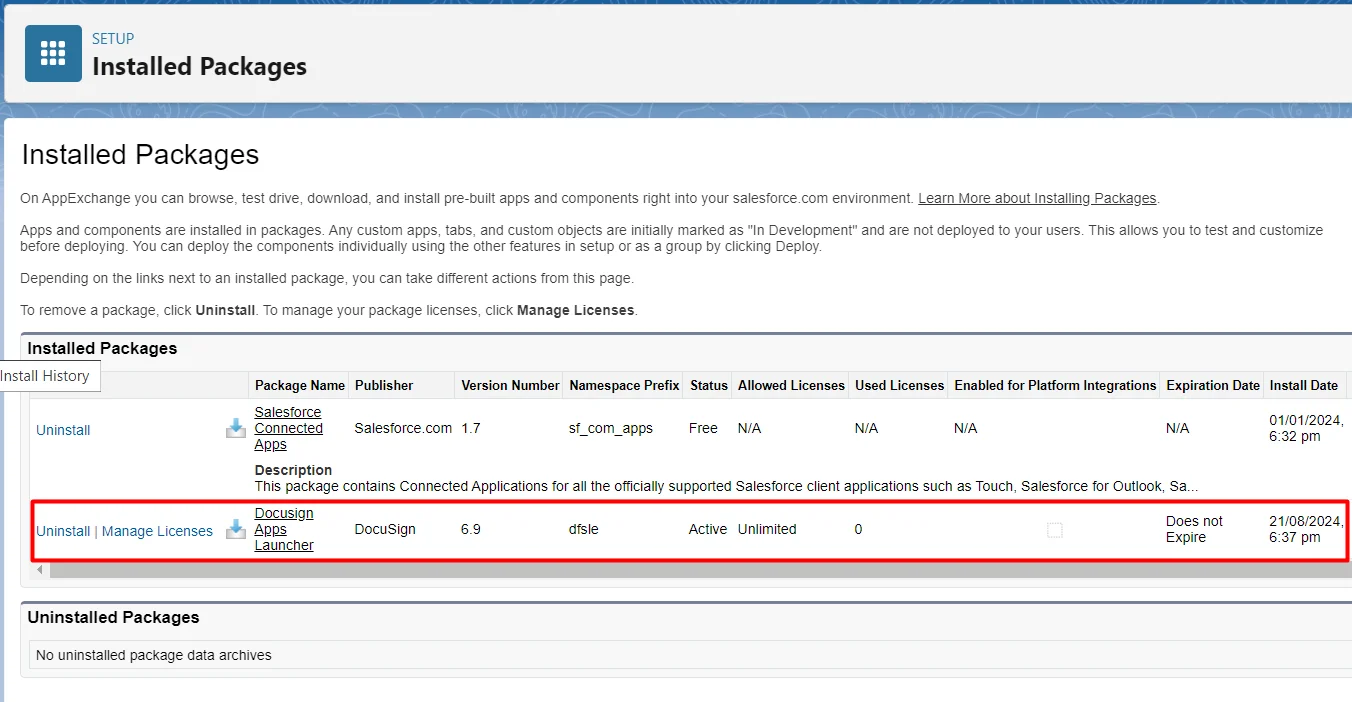Image resolution: width=1352 pixels, height=702 pixels.
Task: Sort packages by the Allowed Licenses column
Action: pyautogui.click(x=790, y=385)
